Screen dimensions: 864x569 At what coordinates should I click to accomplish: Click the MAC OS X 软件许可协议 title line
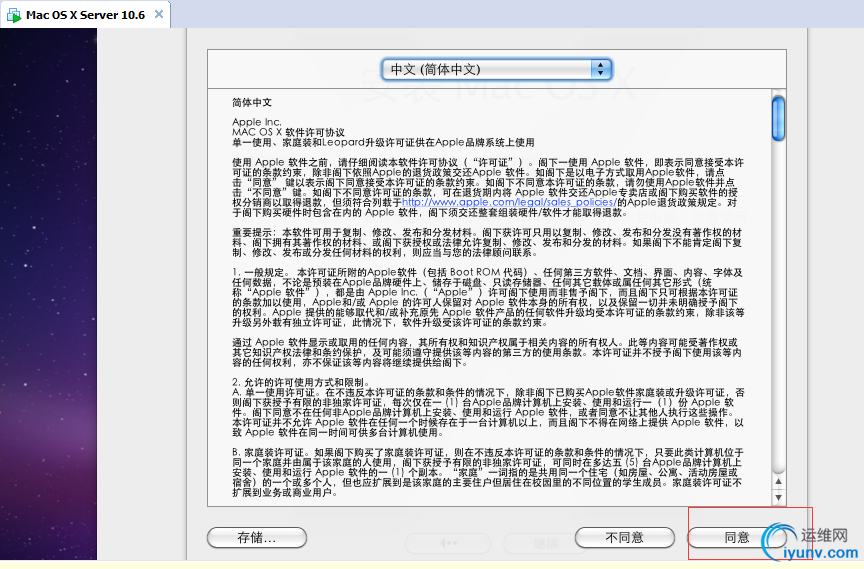[x=288, y=132]
